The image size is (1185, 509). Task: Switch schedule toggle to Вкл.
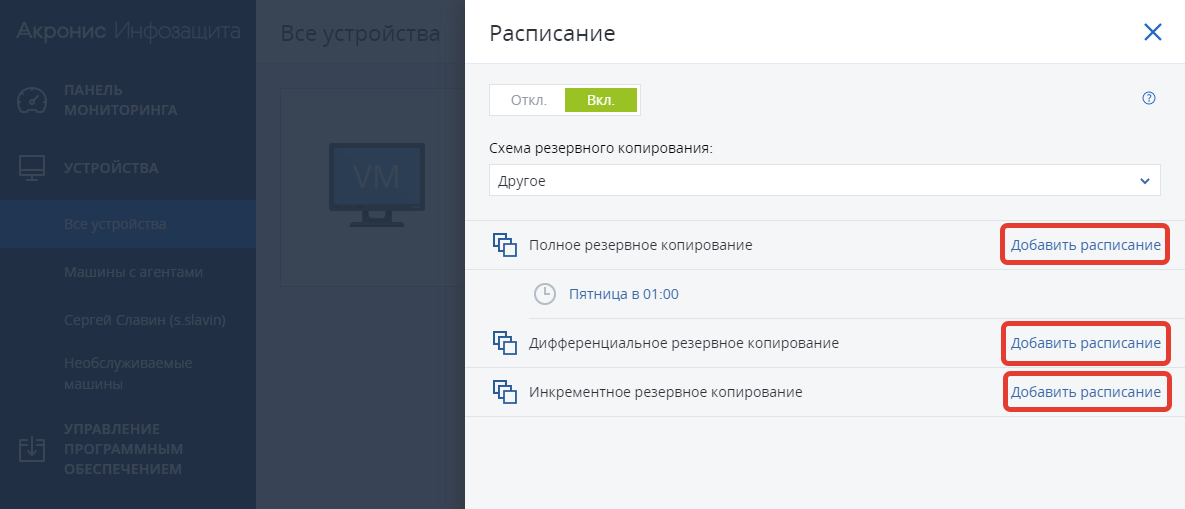tap(601, 100)
